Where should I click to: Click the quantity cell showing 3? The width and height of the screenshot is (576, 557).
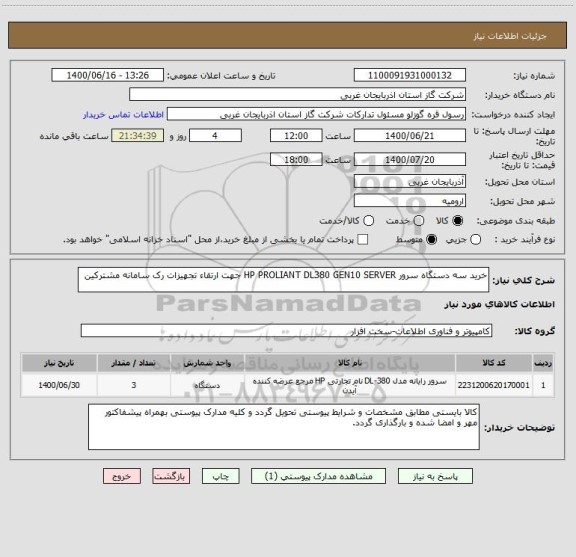pyautogui.click(x=134, y=385)
